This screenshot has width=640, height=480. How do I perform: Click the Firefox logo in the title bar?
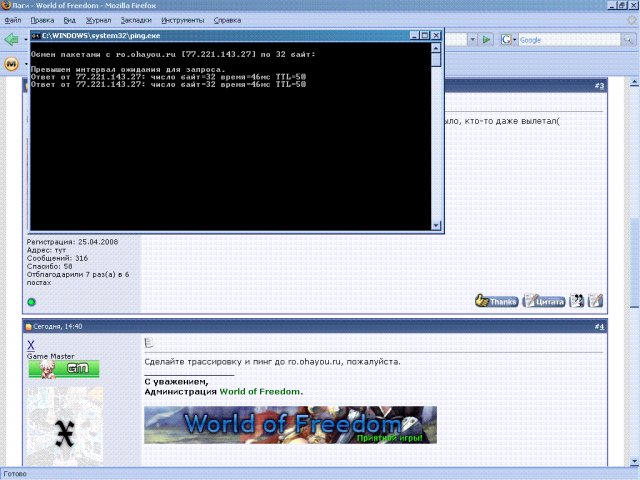pos(6,5)
